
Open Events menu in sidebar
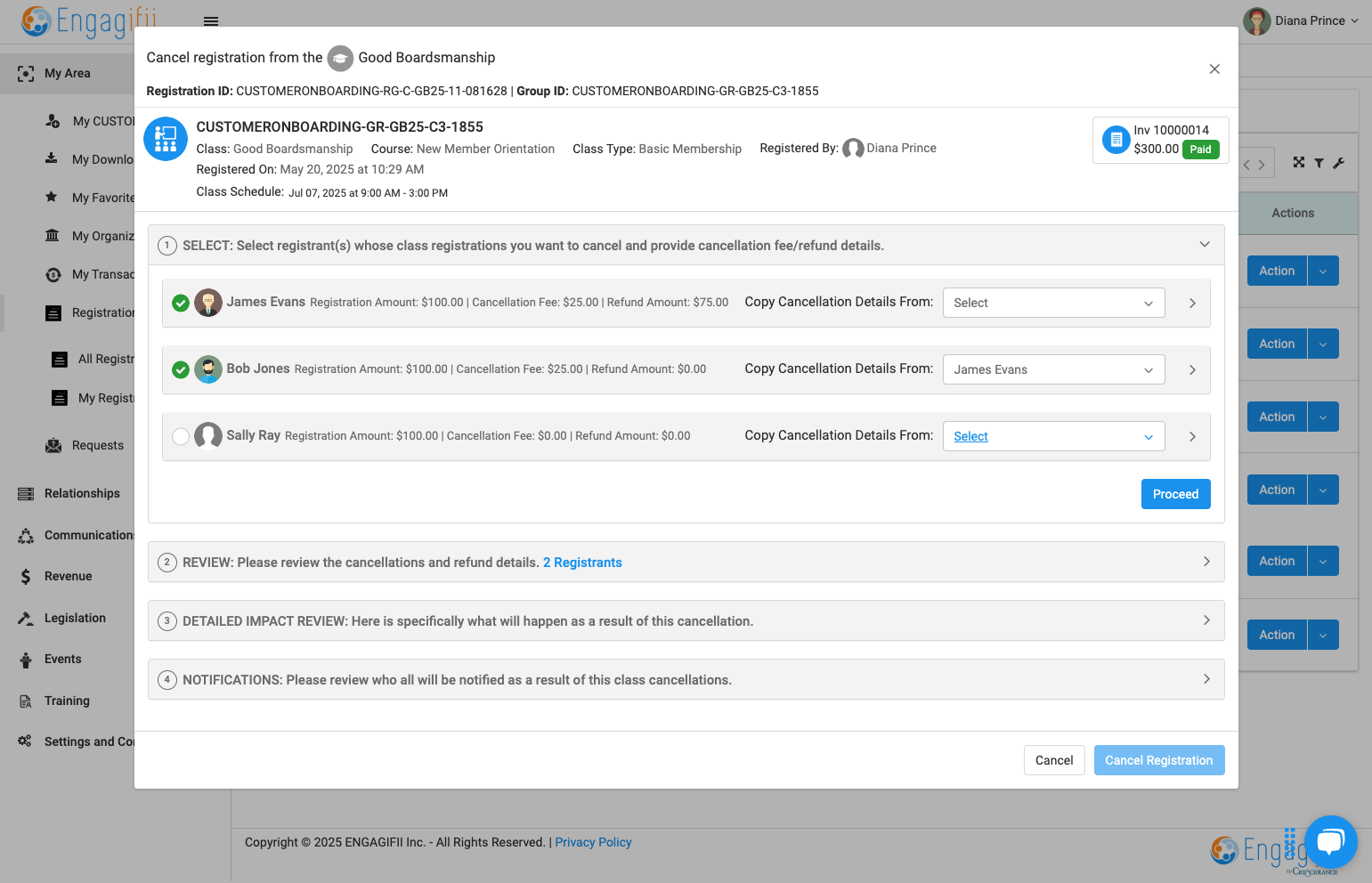pyautogui.click(x=62, y=659)
